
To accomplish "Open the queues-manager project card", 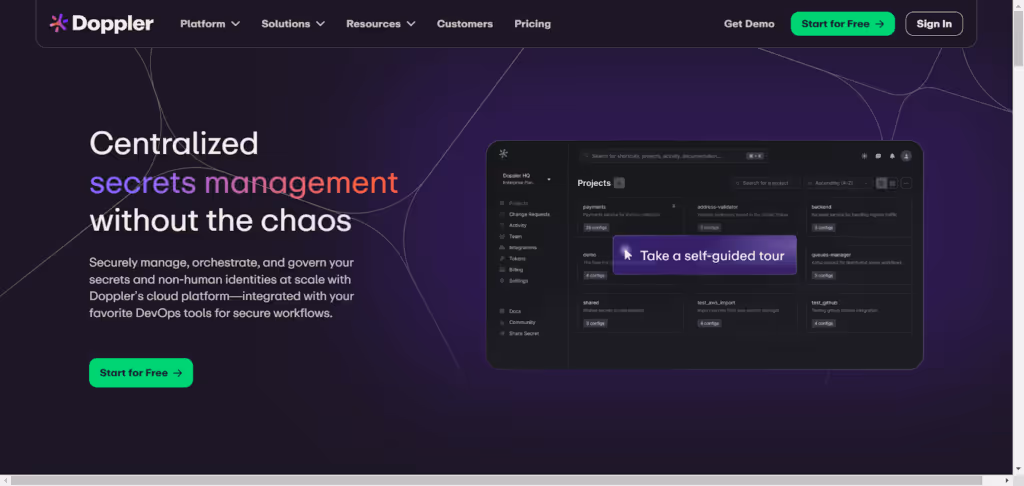I will click(x=859, y=266).
